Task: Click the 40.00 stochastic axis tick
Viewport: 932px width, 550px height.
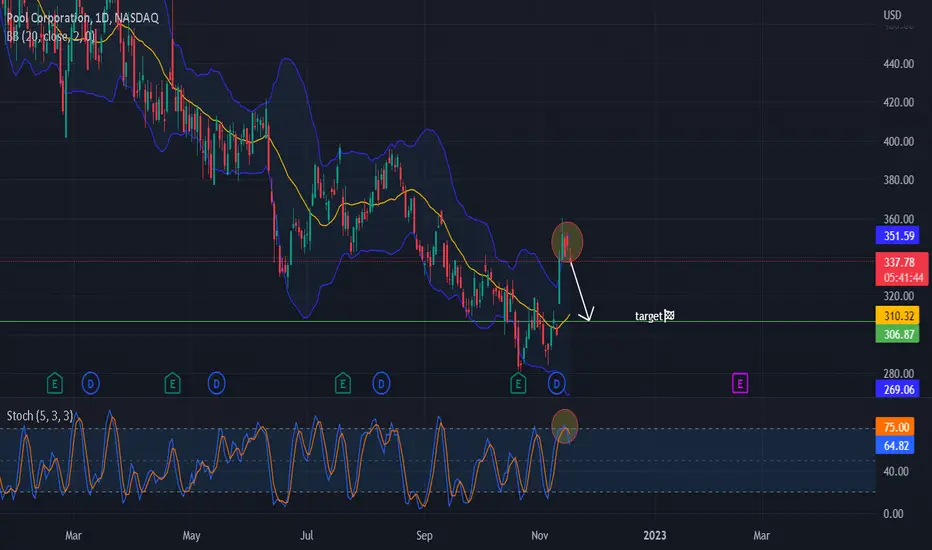Action: tap(896, 472)
